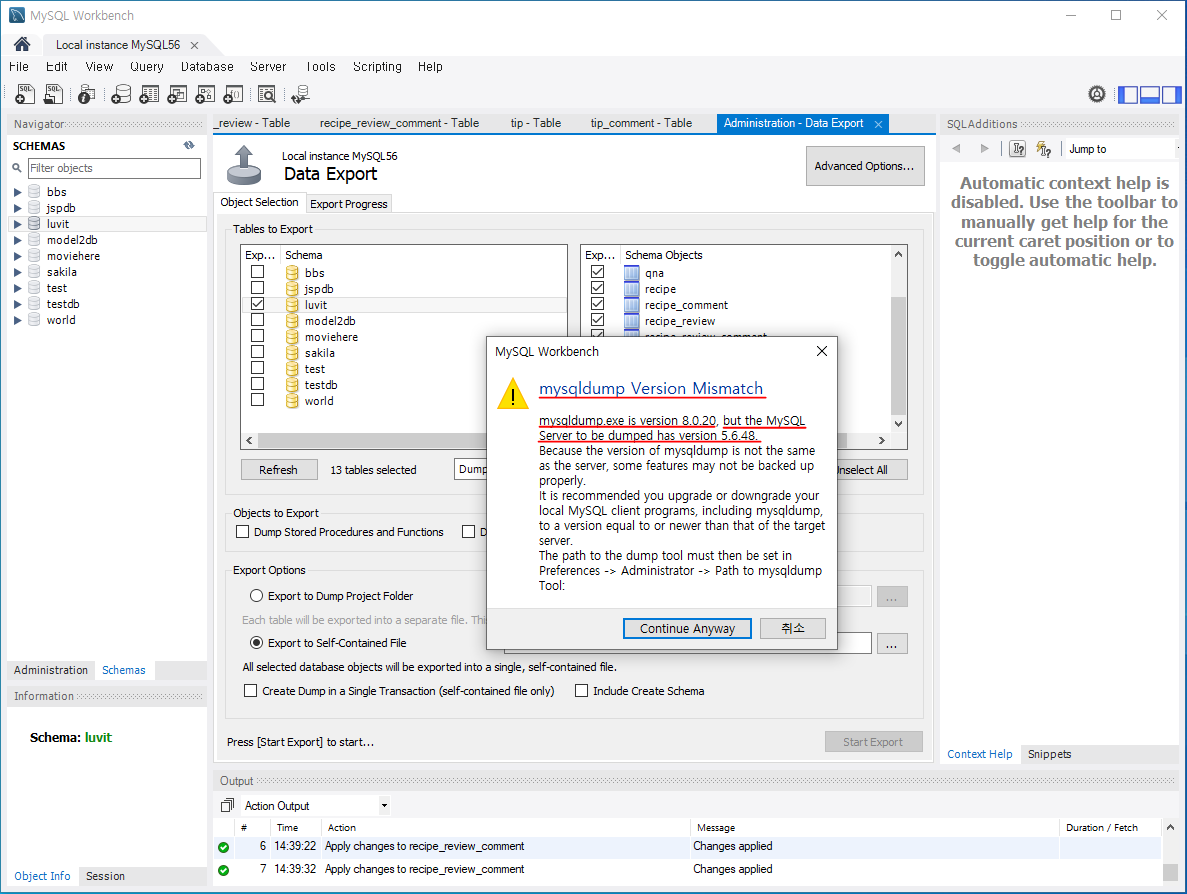Toggle the right sidebar panel icon

click(x=1171, y=95)
